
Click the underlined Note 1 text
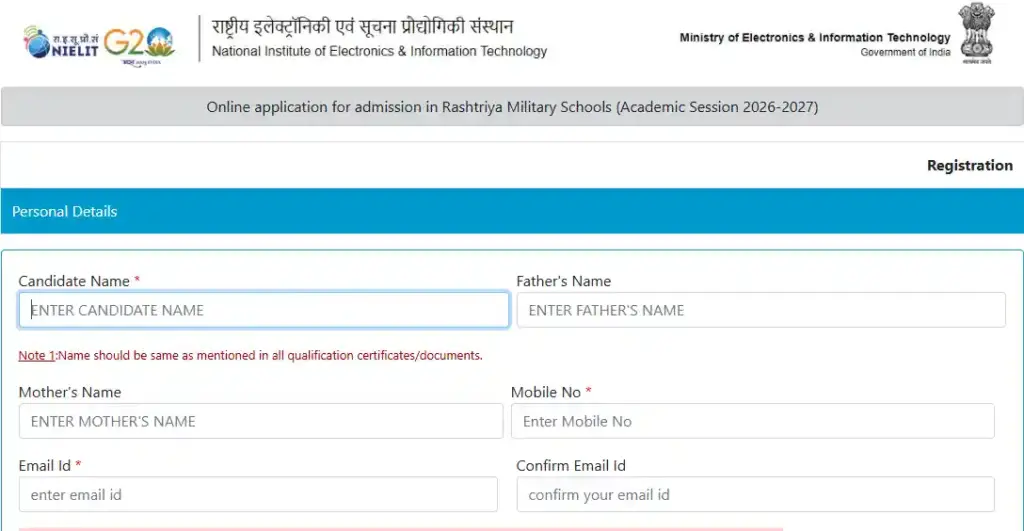[37, 355]
